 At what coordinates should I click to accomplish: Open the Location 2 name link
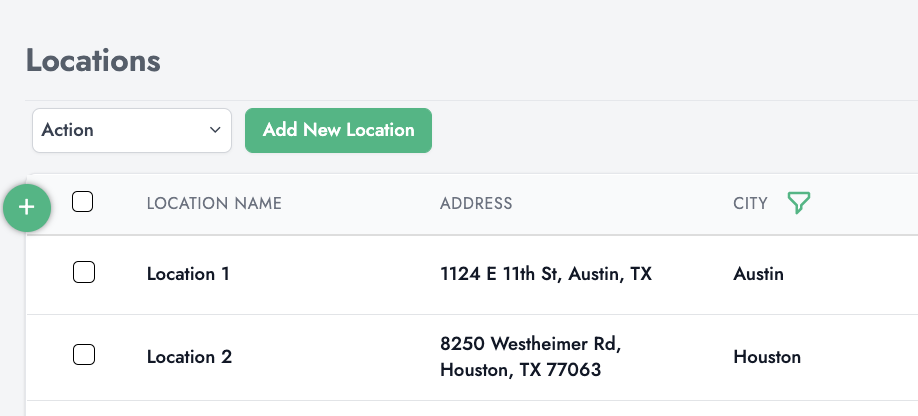point(189,357)
